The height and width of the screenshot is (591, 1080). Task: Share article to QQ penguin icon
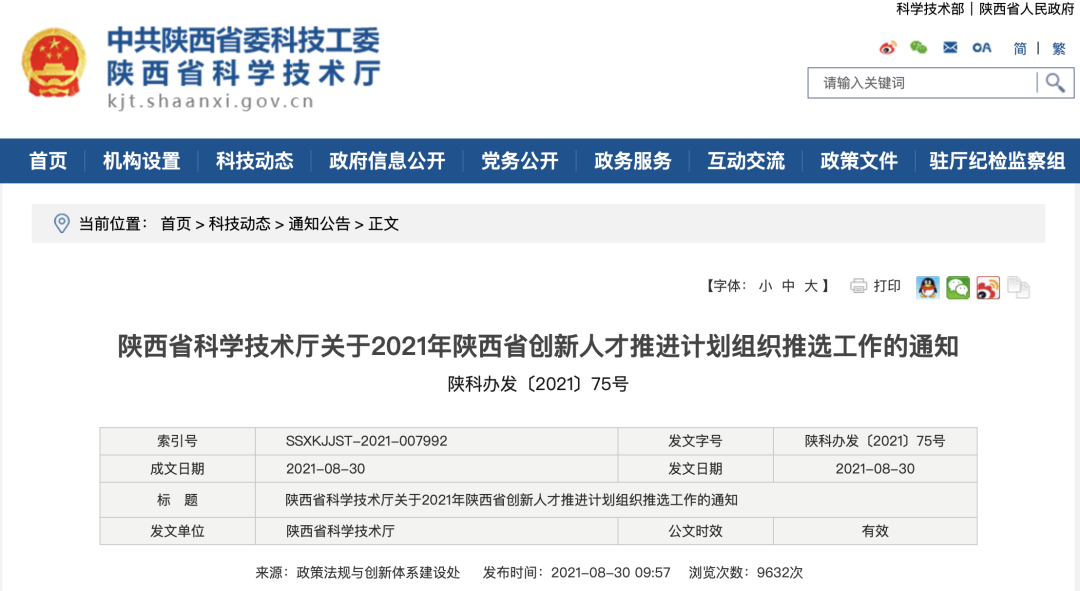(x=928, y=287)
